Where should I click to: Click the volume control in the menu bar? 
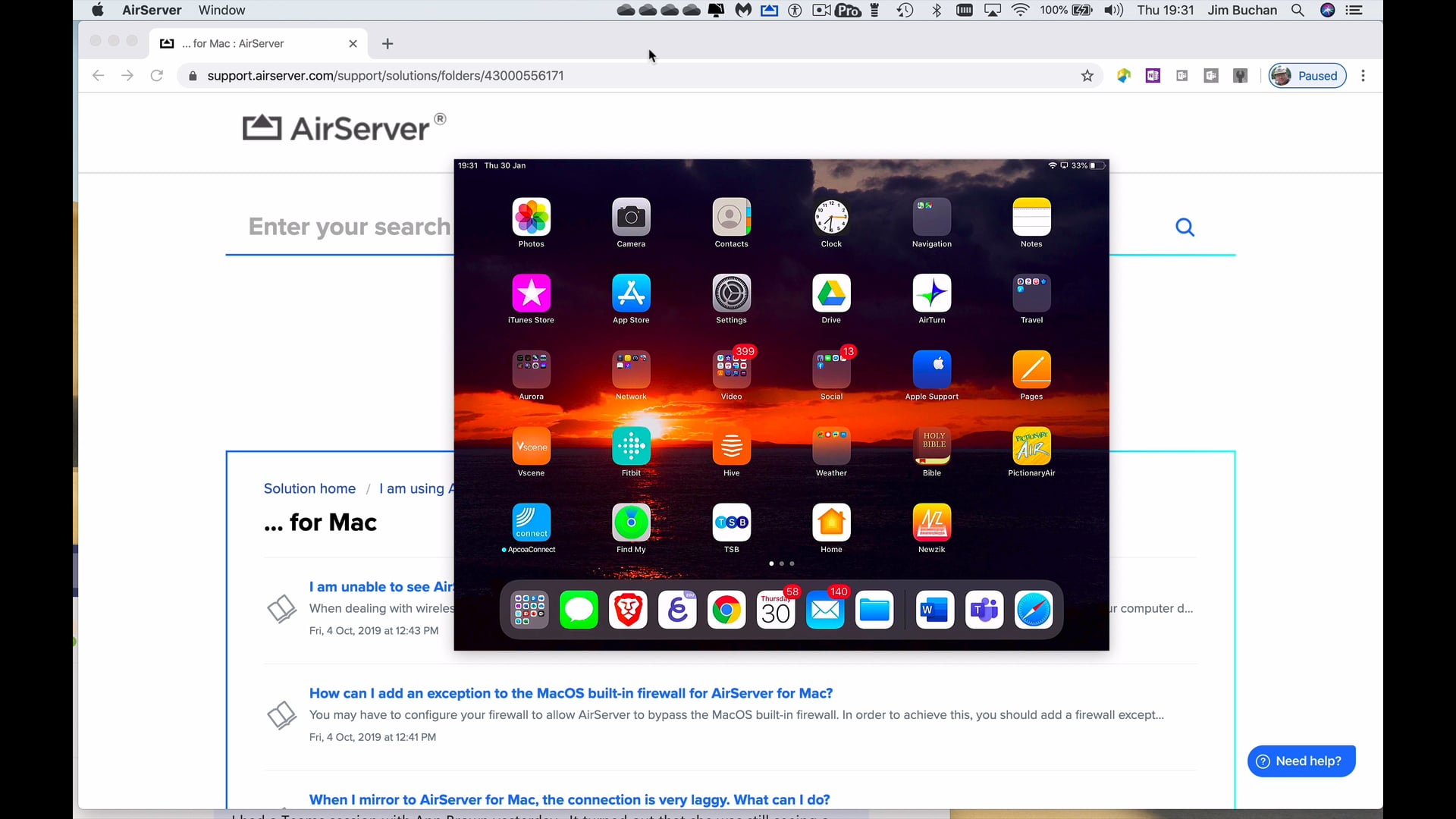point(1113,10)
